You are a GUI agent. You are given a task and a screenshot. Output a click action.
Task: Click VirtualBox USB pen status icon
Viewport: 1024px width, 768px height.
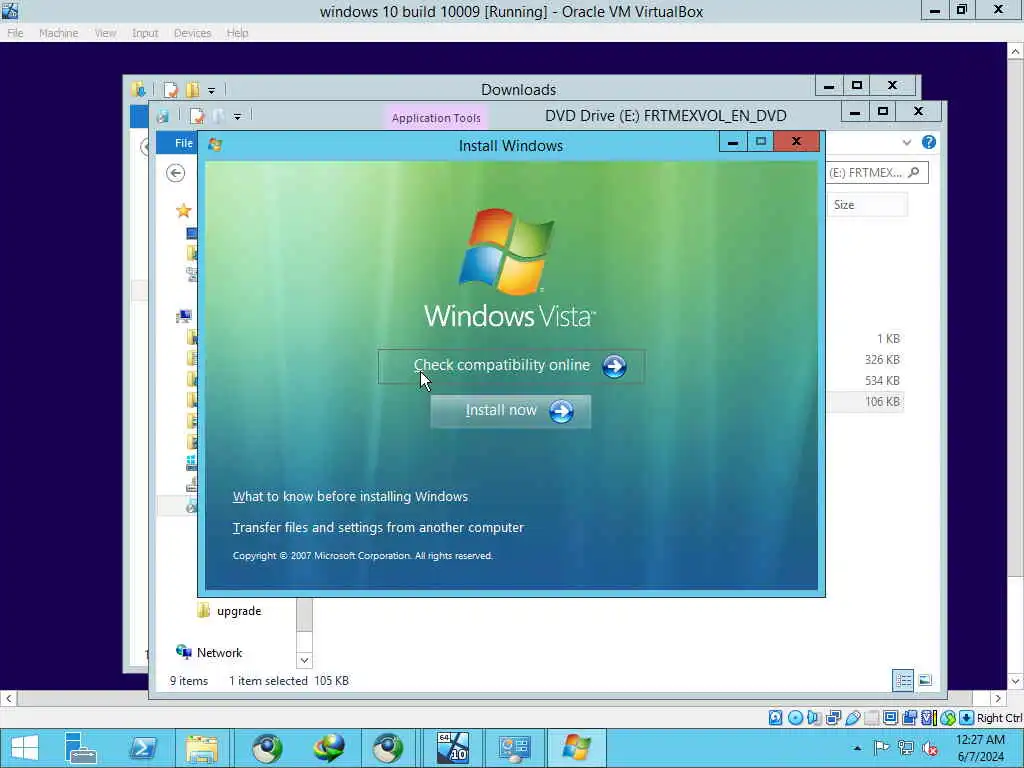(852, 718)
